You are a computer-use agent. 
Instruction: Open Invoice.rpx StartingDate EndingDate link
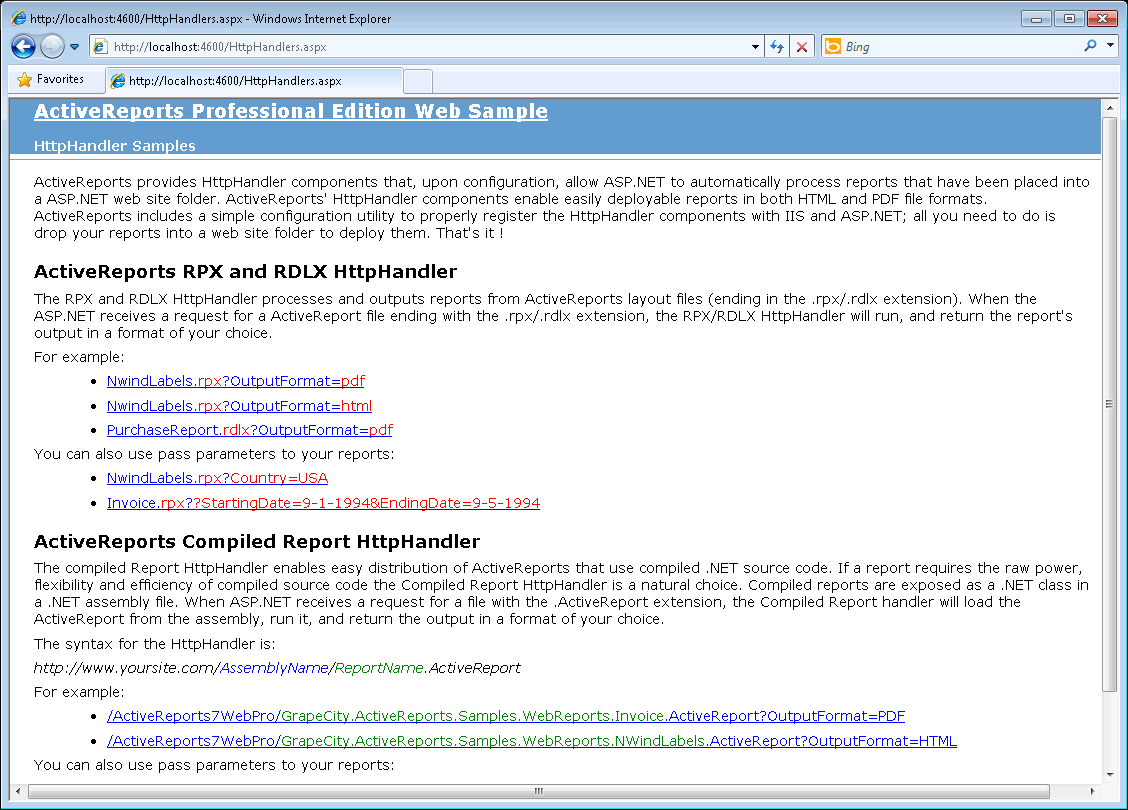coord(324,503)
